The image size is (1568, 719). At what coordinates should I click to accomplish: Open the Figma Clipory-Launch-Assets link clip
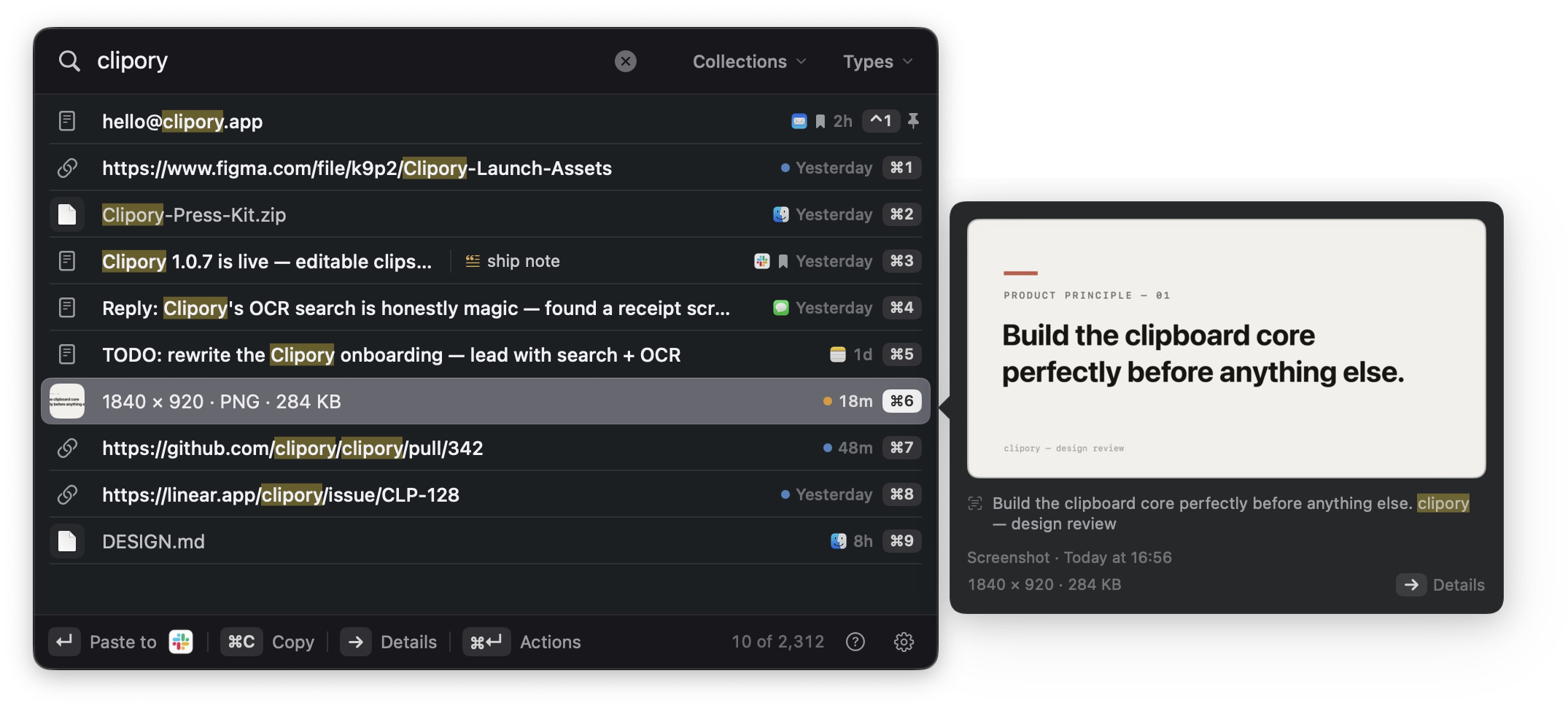point(486,168)
